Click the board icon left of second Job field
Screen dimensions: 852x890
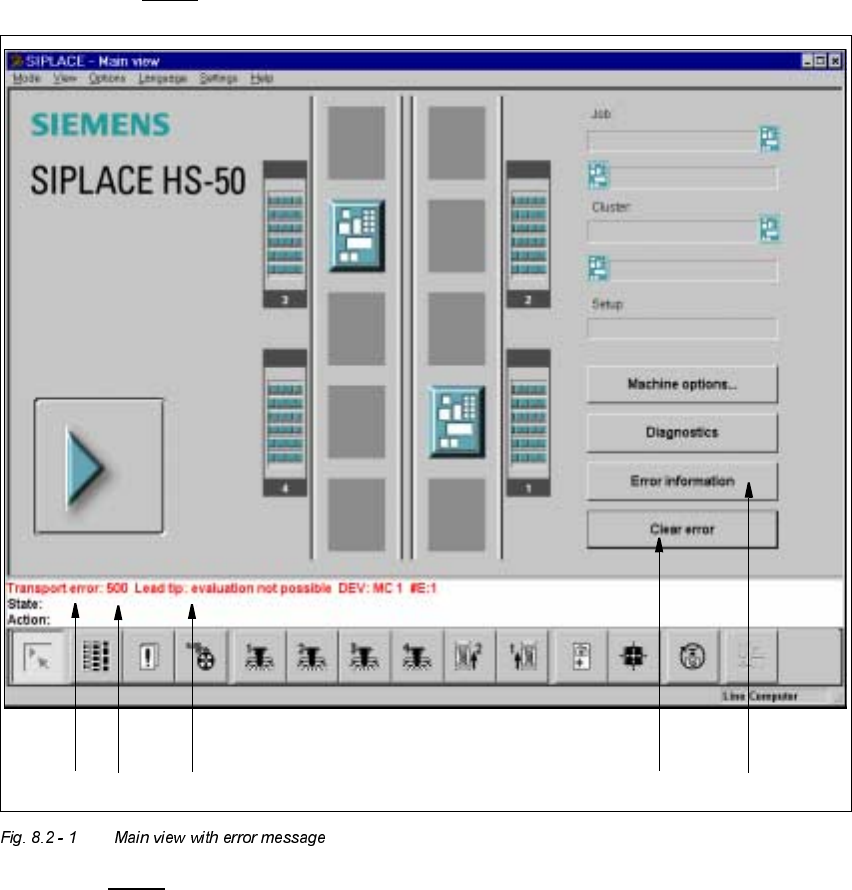tap(598, 175)
